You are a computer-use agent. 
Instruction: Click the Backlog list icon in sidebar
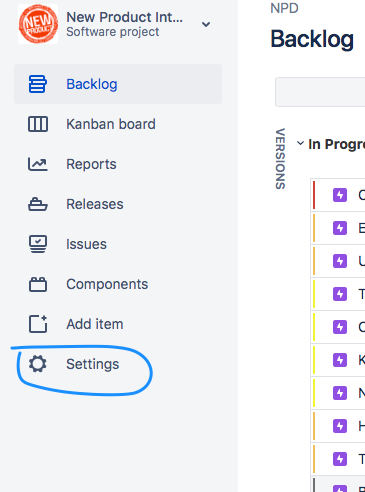(38, 84)
